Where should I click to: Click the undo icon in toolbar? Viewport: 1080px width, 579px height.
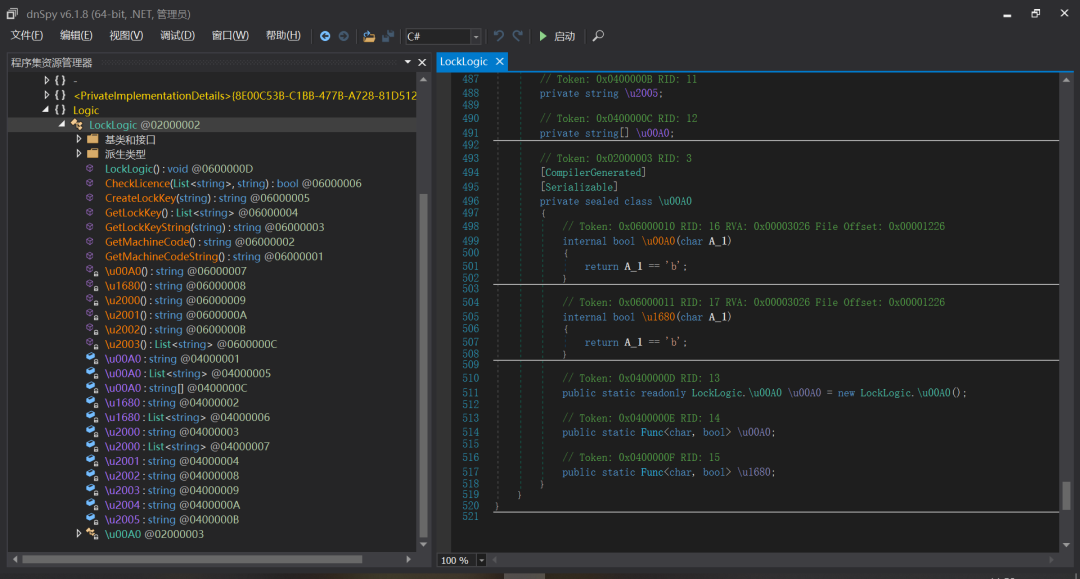click(x=499, y=36)
